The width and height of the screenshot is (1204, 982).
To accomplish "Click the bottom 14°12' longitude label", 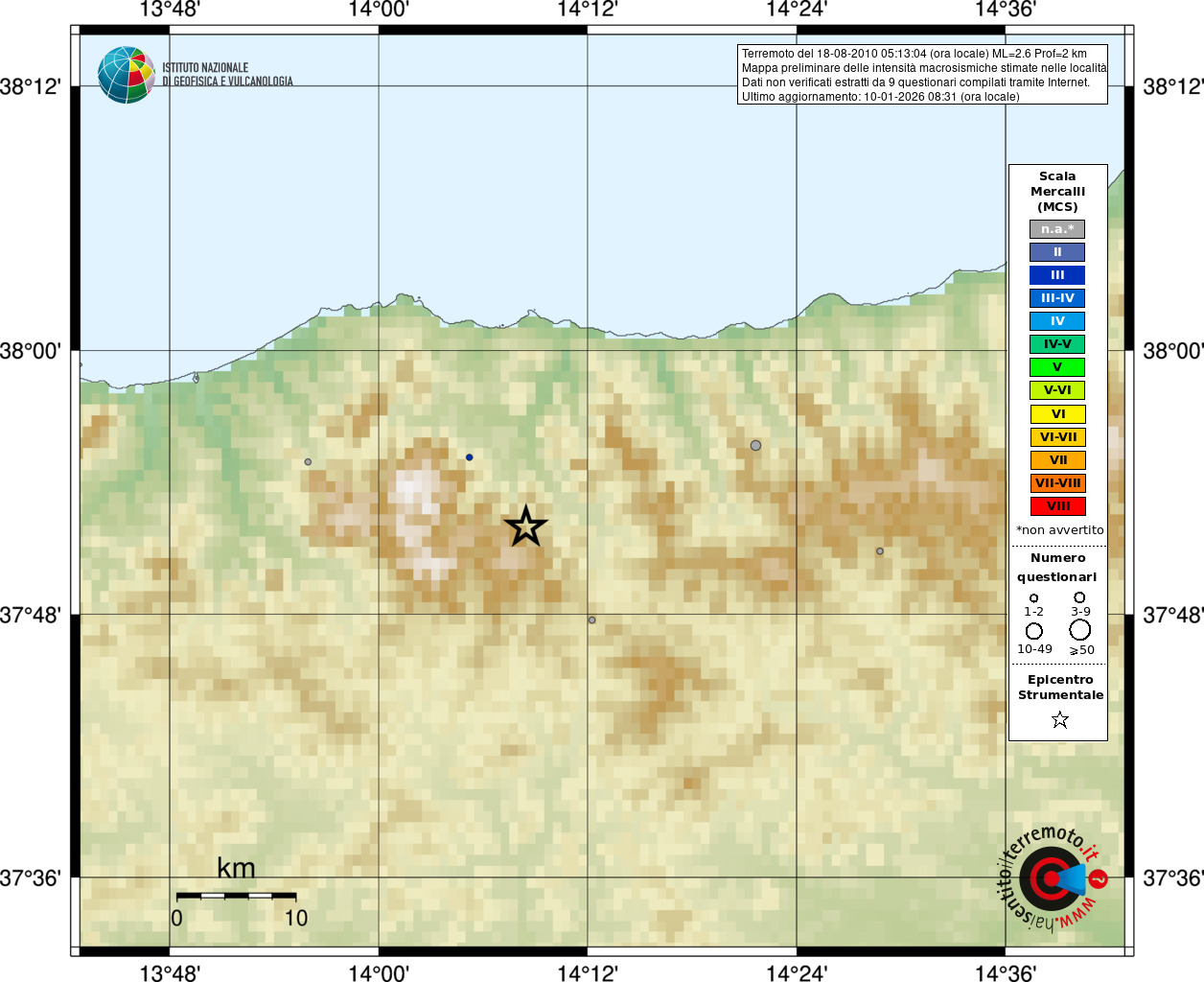I will pos(588,972).
